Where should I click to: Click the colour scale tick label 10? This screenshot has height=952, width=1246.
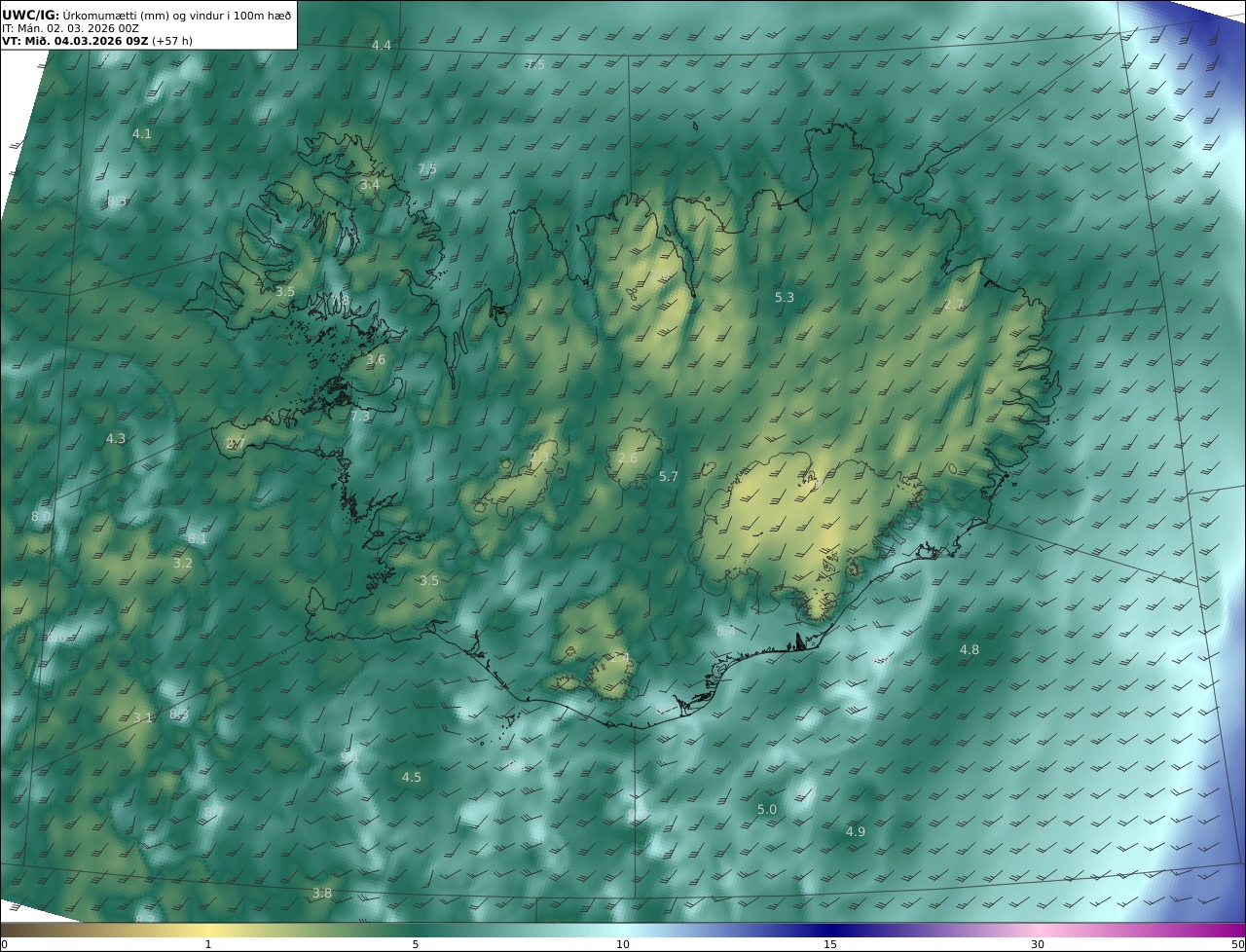pyautogui.click(x=623, y=944)
